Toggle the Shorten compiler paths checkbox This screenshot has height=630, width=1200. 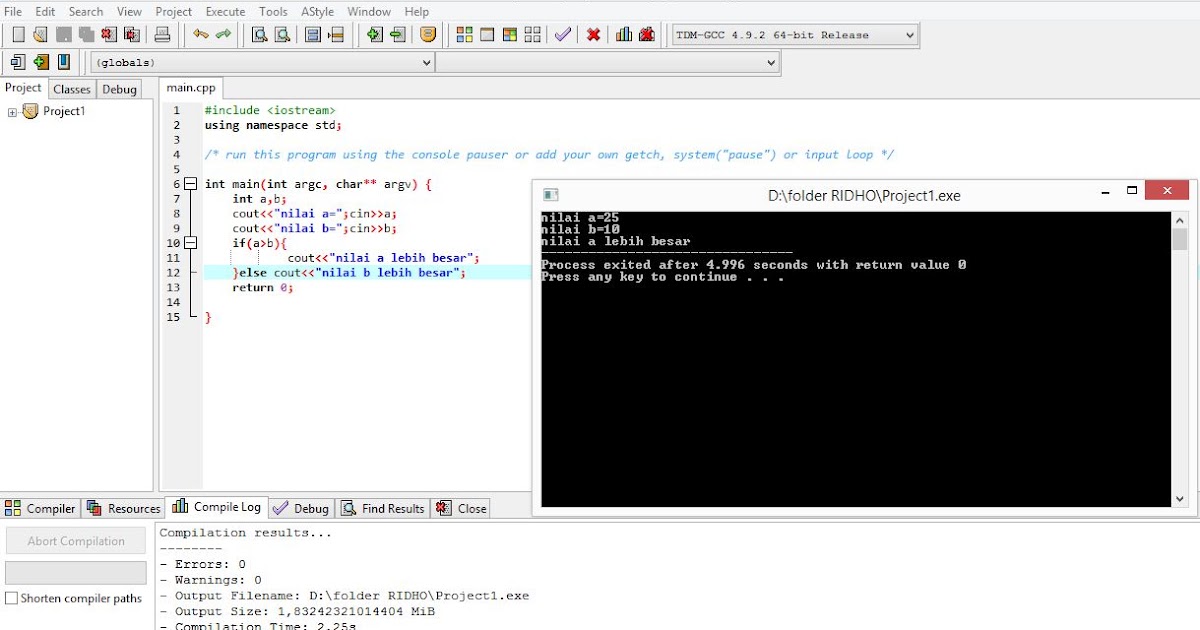point(12,598)
